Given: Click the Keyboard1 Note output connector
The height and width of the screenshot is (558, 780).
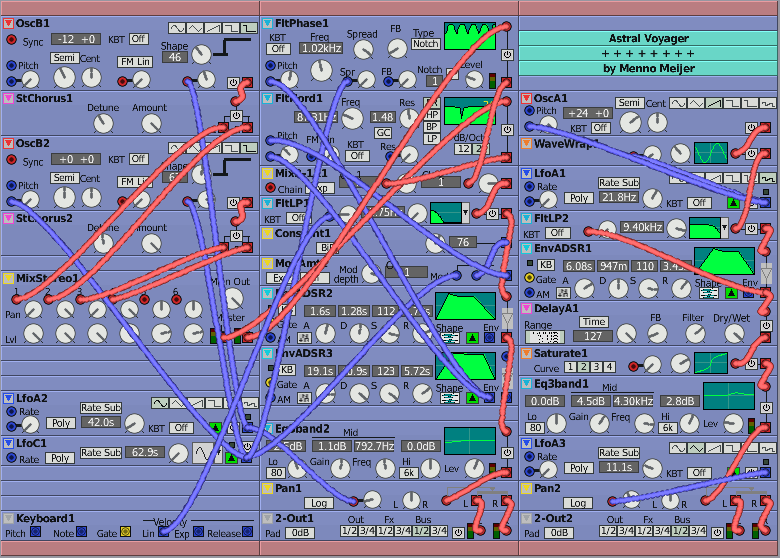Looking at the screenshot, I should pos(81,532).
